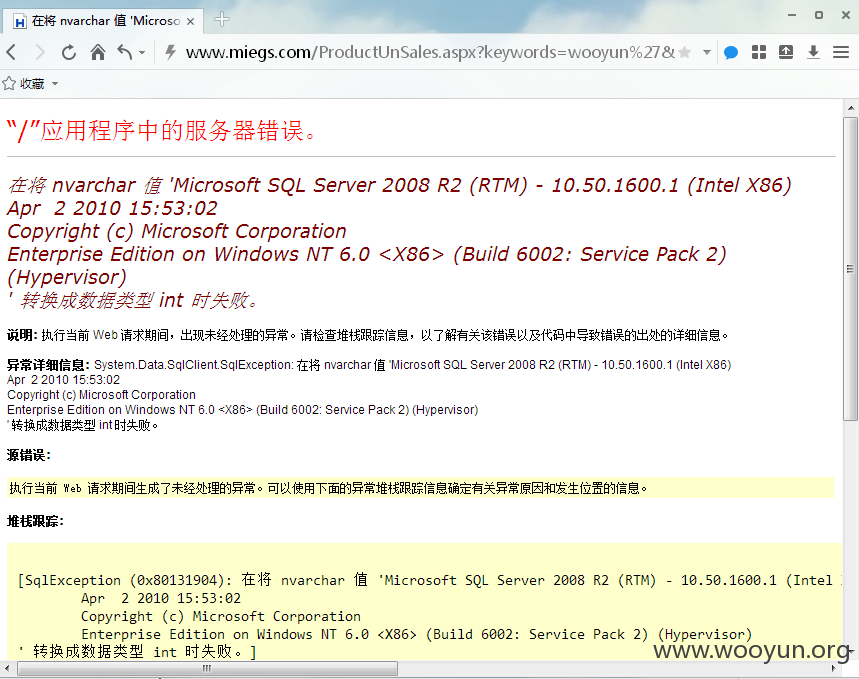Click the horizontal scrollbar thumb
Image resolution: width=859 pixels, height=679 pixels.
[207, 669]
